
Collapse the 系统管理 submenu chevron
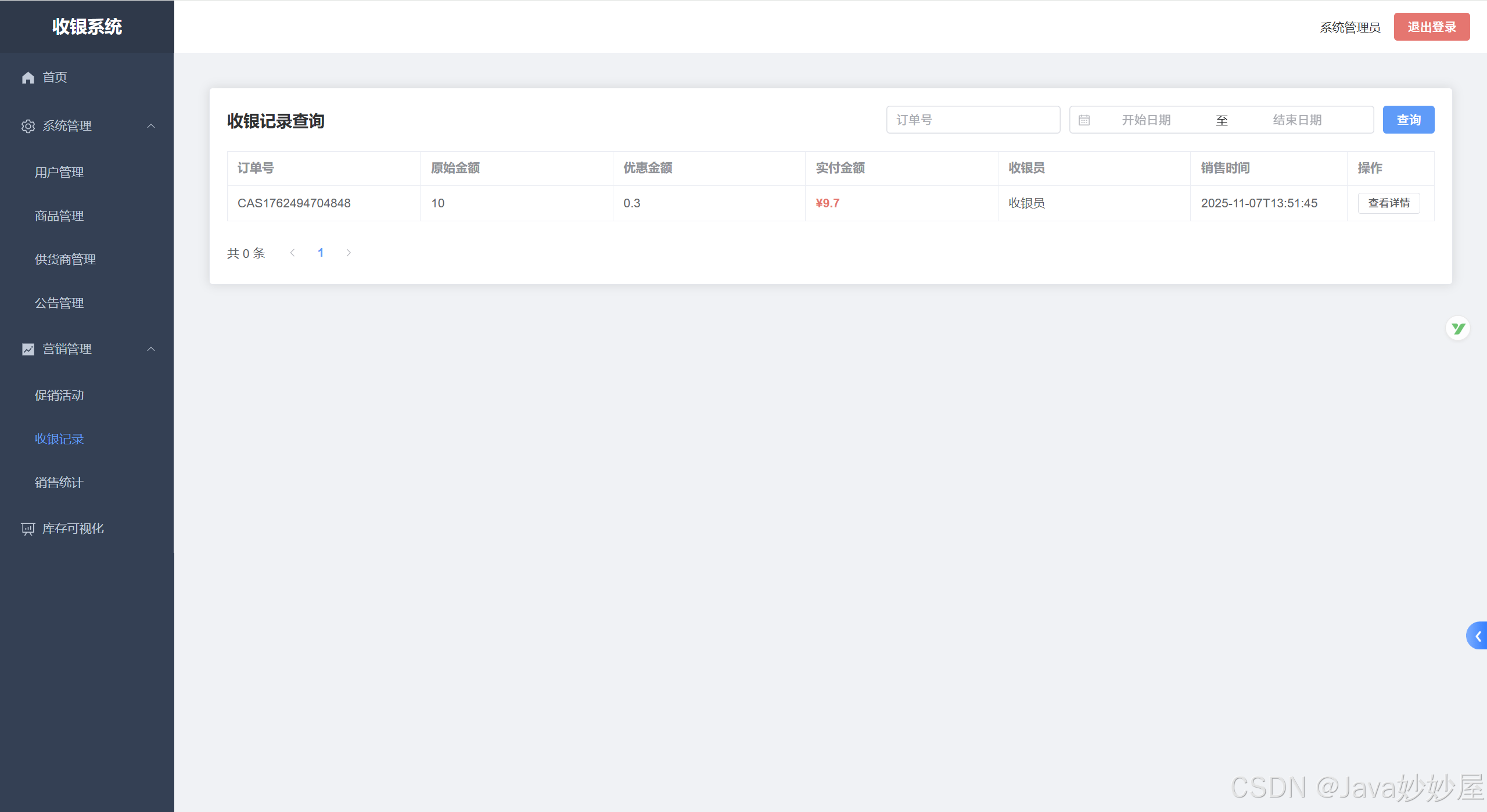tap(151, 126)
